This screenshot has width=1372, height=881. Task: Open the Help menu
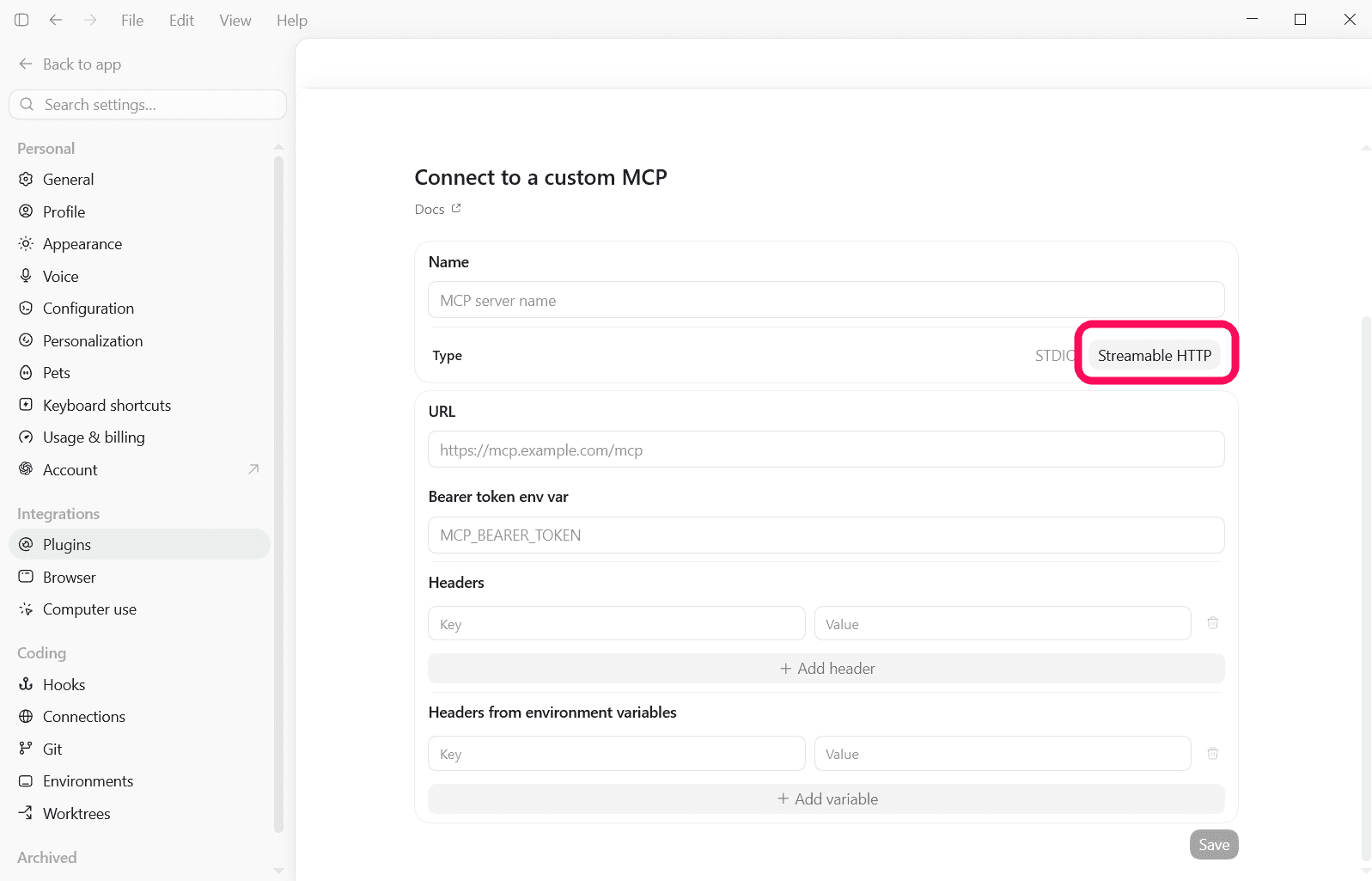(292, 20)
